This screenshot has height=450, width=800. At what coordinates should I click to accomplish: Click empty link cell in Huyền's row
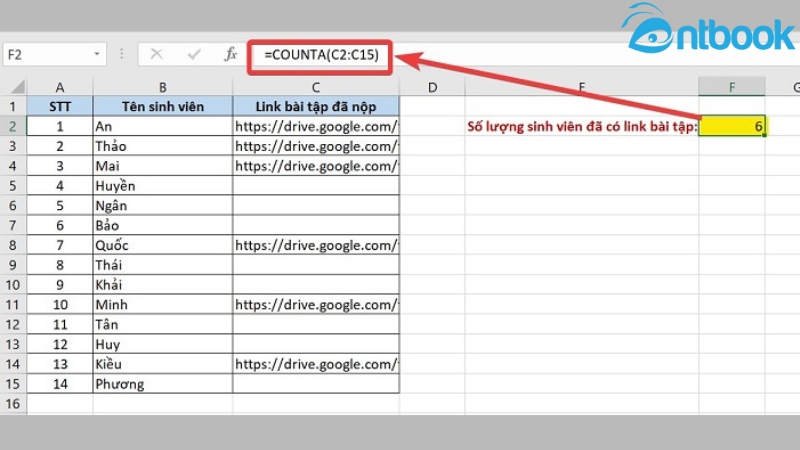coord(316,186)
